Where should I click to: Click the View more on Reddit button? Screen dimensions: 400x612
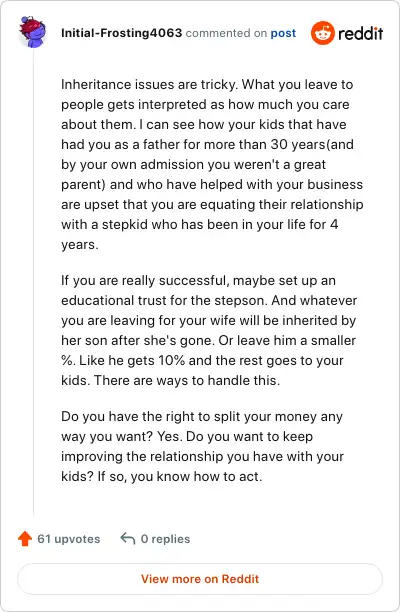tap(200, 579)
